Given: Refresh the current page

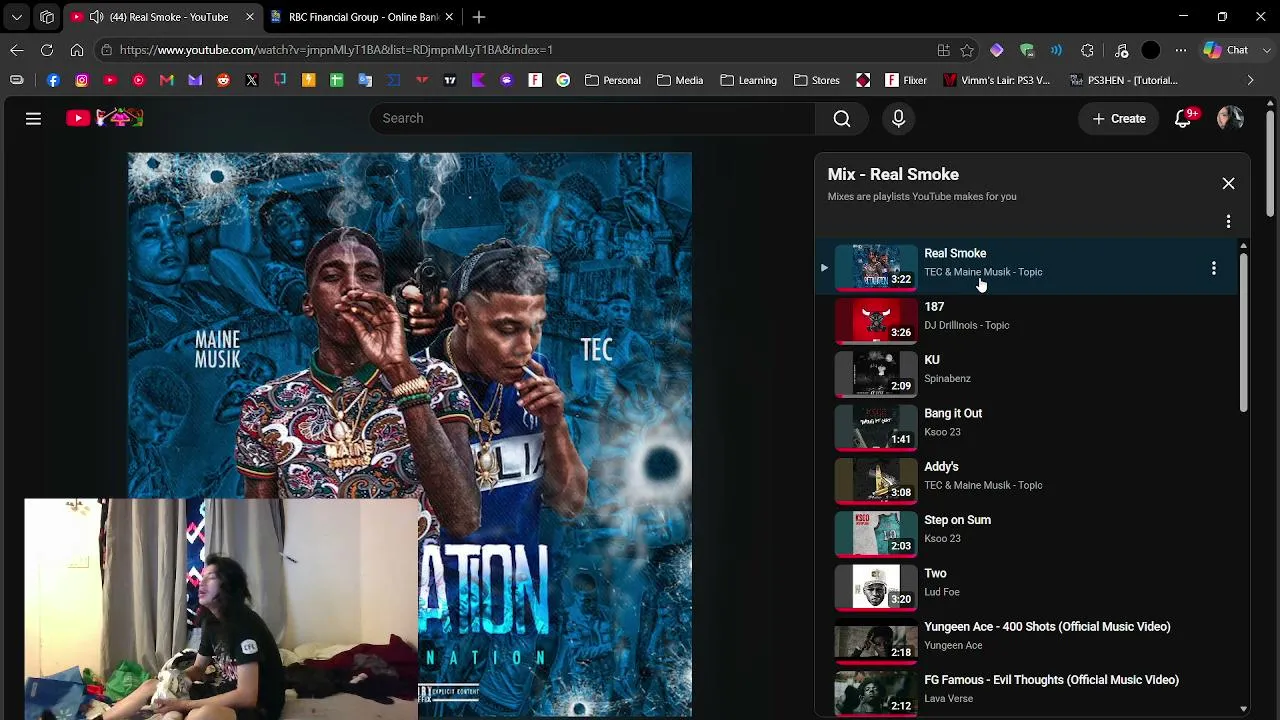Looking at the screenshot, I should point(47,49).
